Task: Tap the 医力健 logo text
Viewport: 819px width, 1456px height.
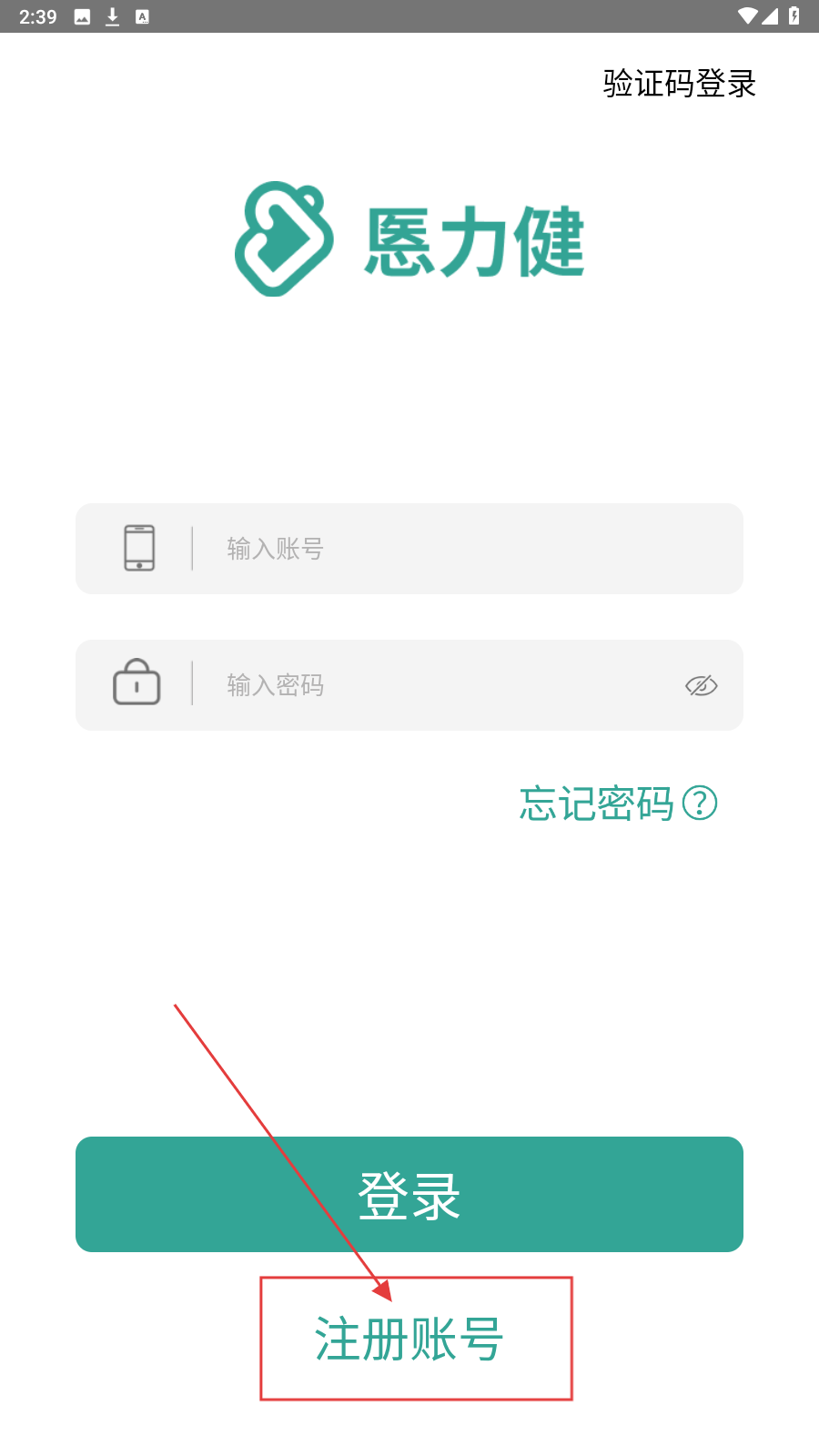Action: [474, 241]
